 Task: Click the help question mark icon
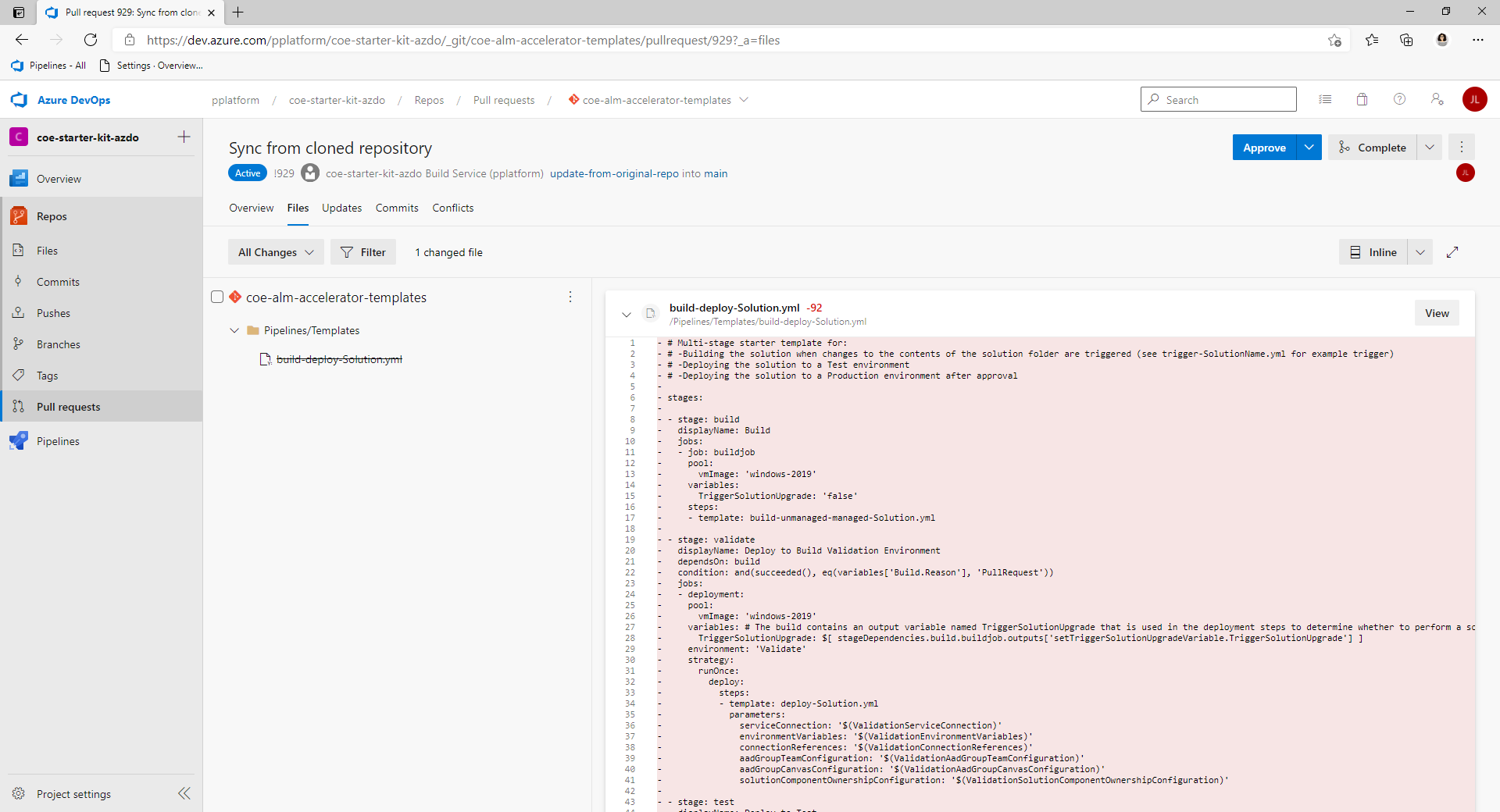(1399, 99)
